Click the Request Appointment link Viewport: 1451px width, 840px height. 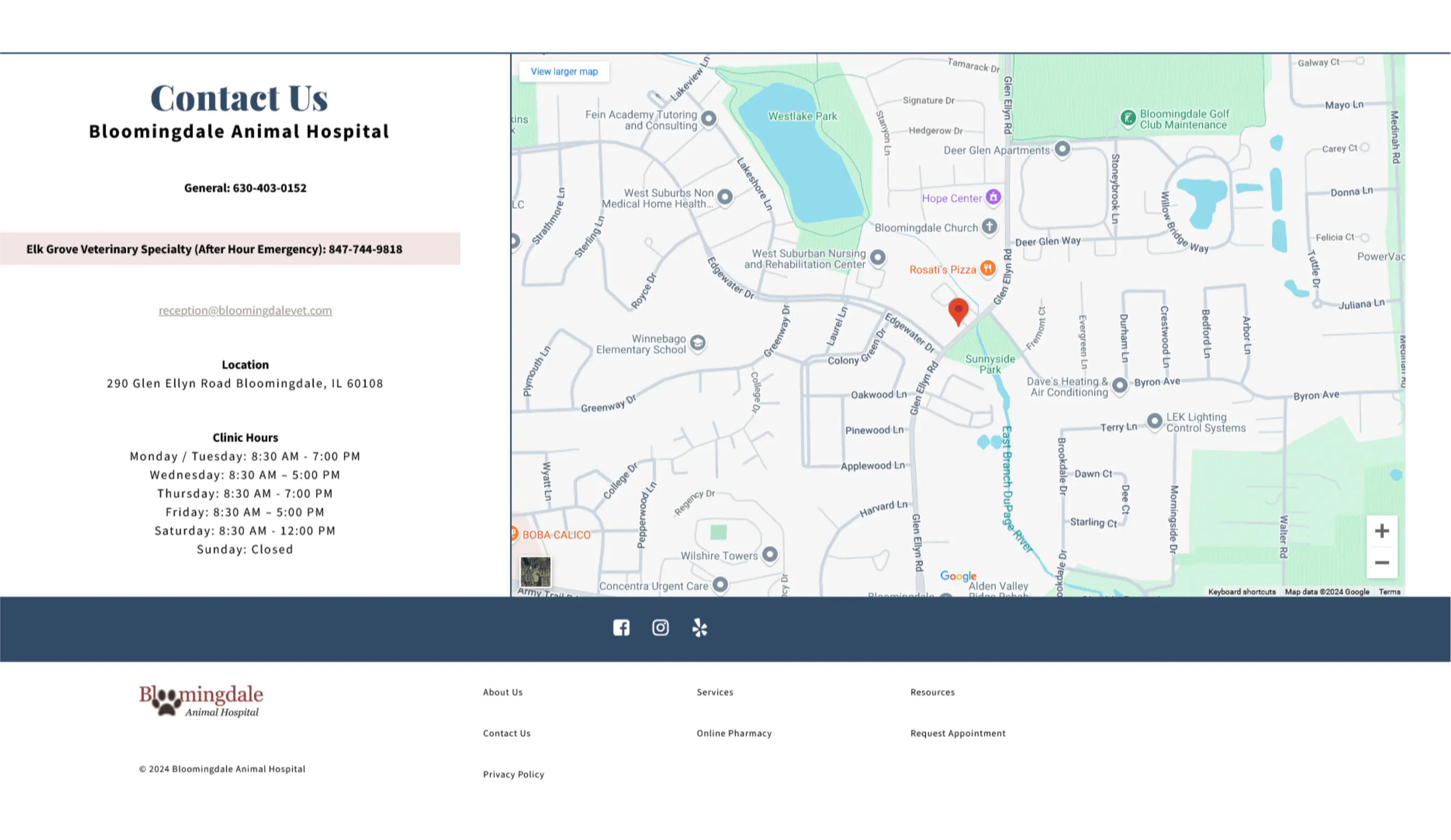[958, 732]
